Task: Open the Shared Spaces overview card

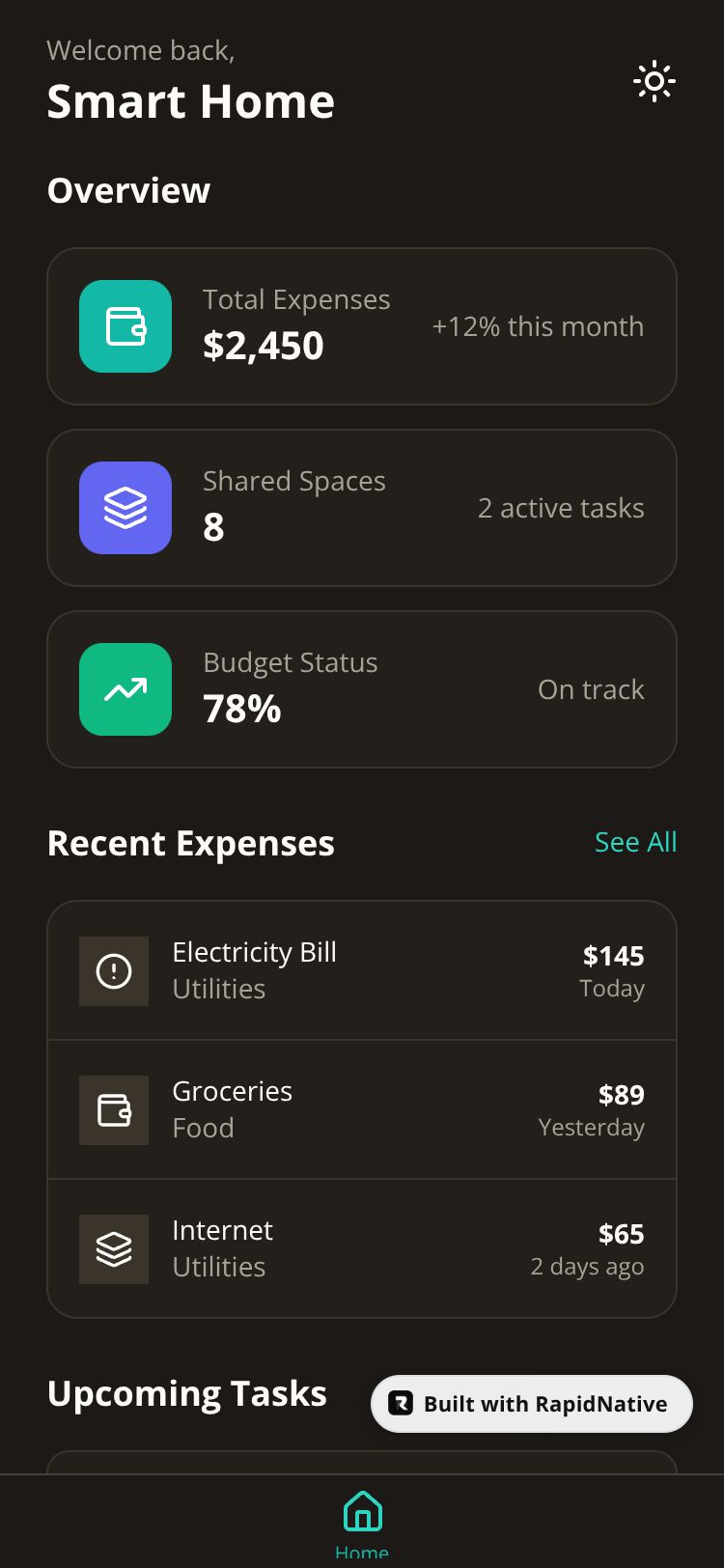Action: coord(362,508)
